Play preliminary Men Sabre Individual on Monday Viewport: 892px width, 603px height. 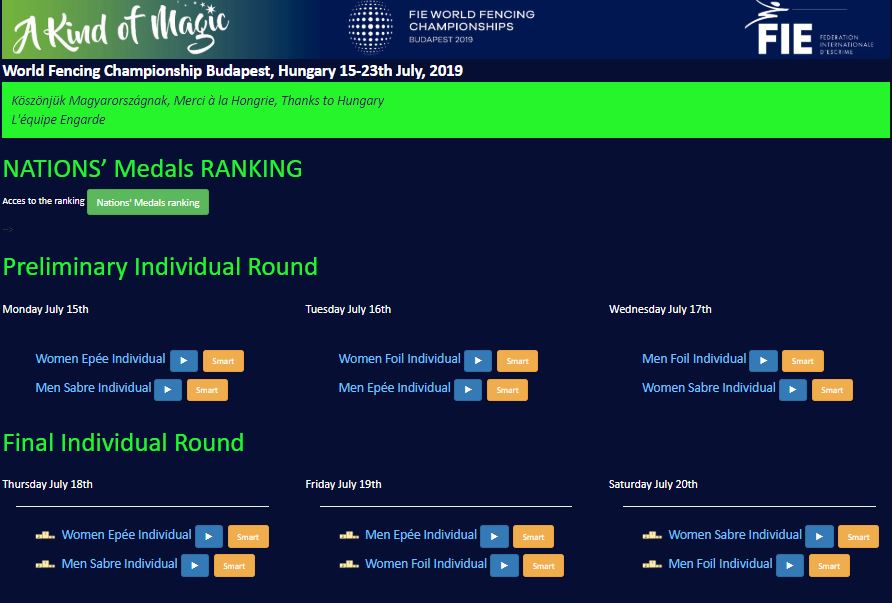click(168, 390)
